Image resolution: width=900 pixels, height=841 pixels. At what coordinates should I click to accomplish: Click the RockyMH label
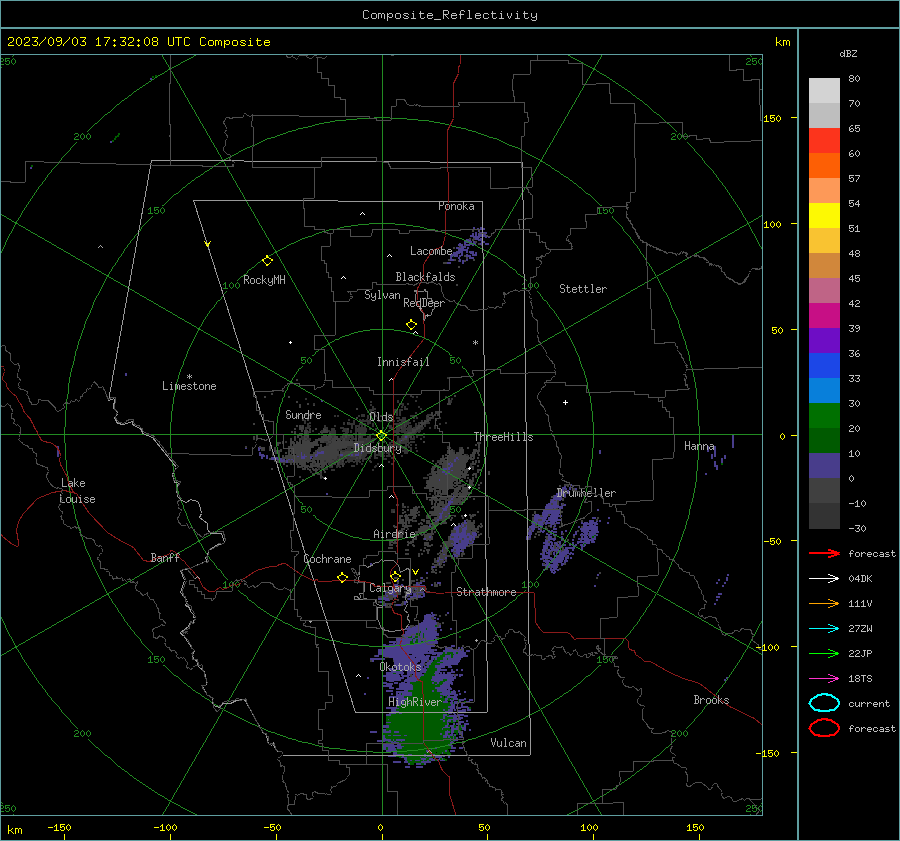[x=264, y=280]
